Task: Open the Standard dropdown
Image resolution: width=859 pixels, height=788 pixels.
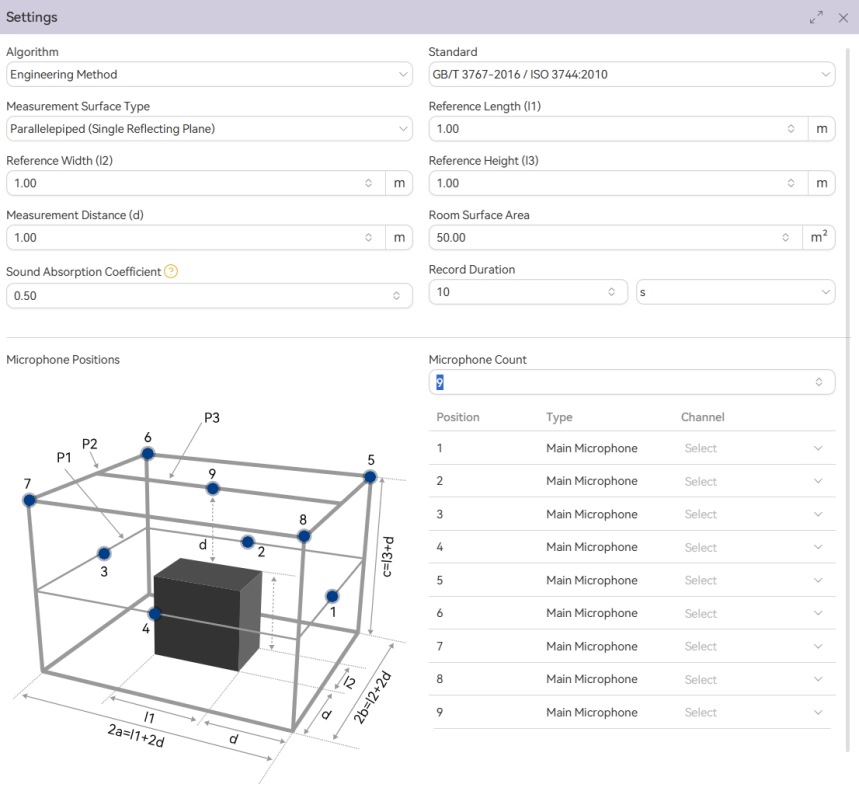Action: click(x=631, y=75)
